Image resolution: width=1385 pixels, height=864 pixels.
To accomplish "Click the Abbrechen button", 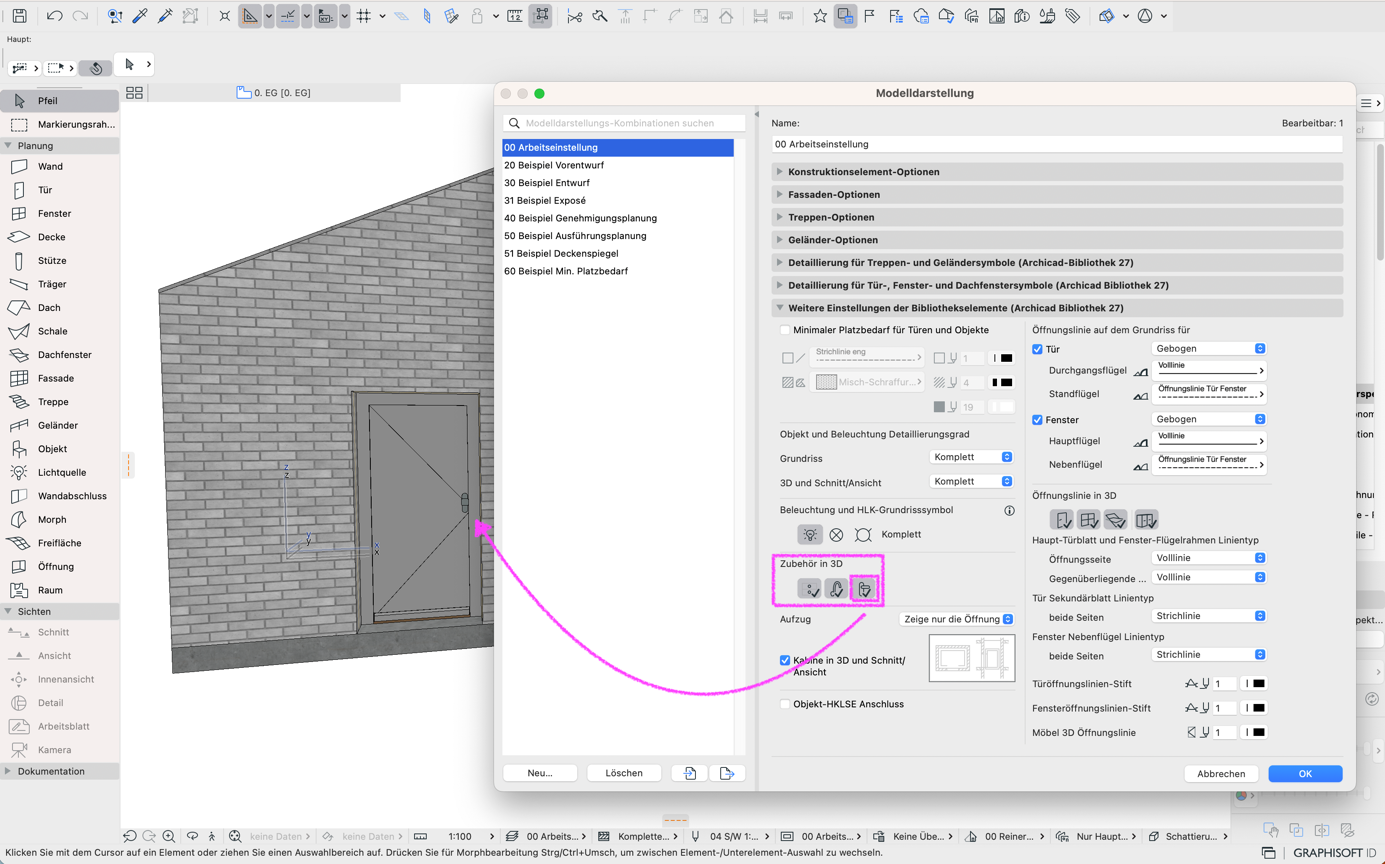I will 1221,773.
